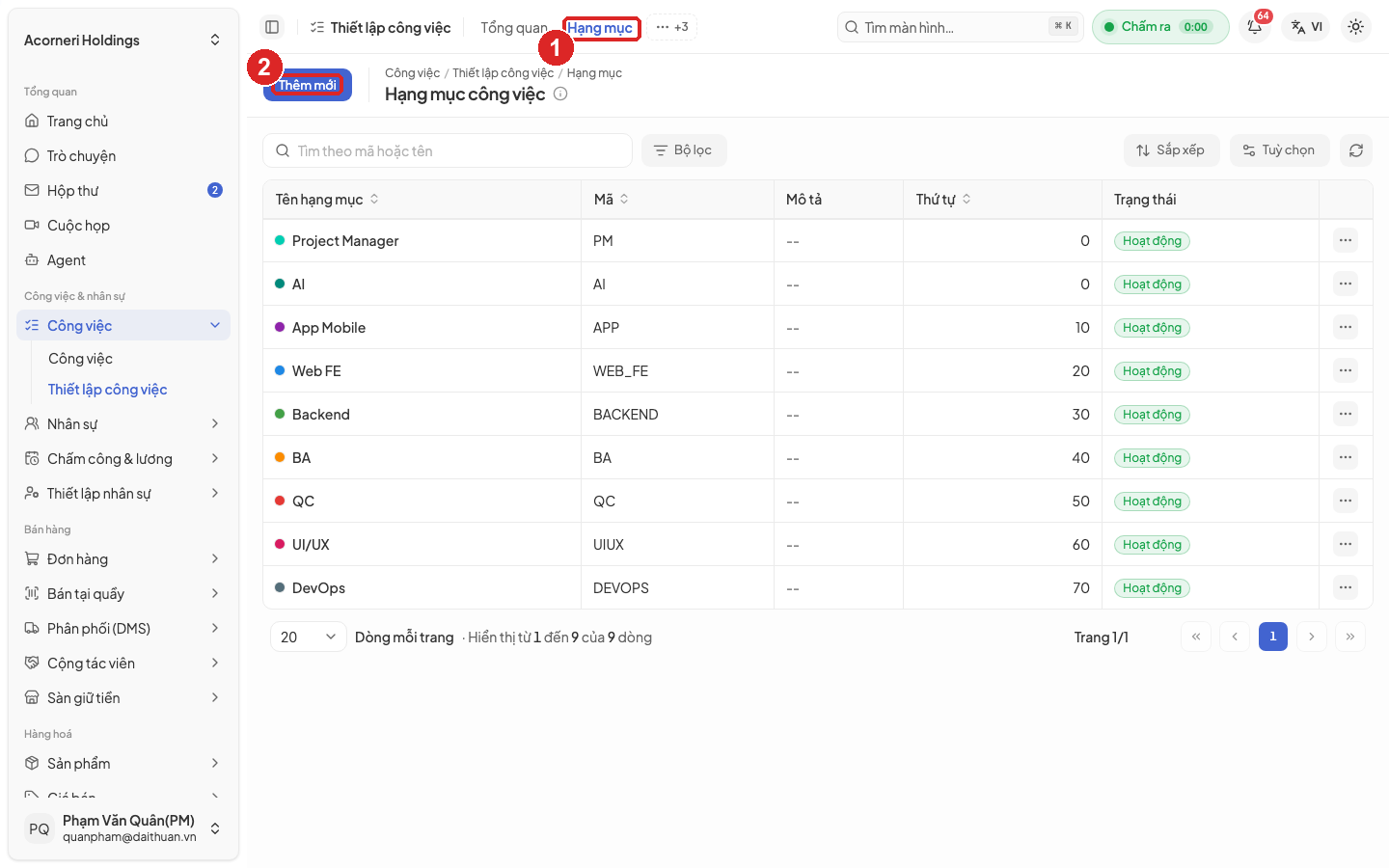The image size is (1389, 868).
Task: Go to the first page arrow
Action: [x=1196, y=637]
